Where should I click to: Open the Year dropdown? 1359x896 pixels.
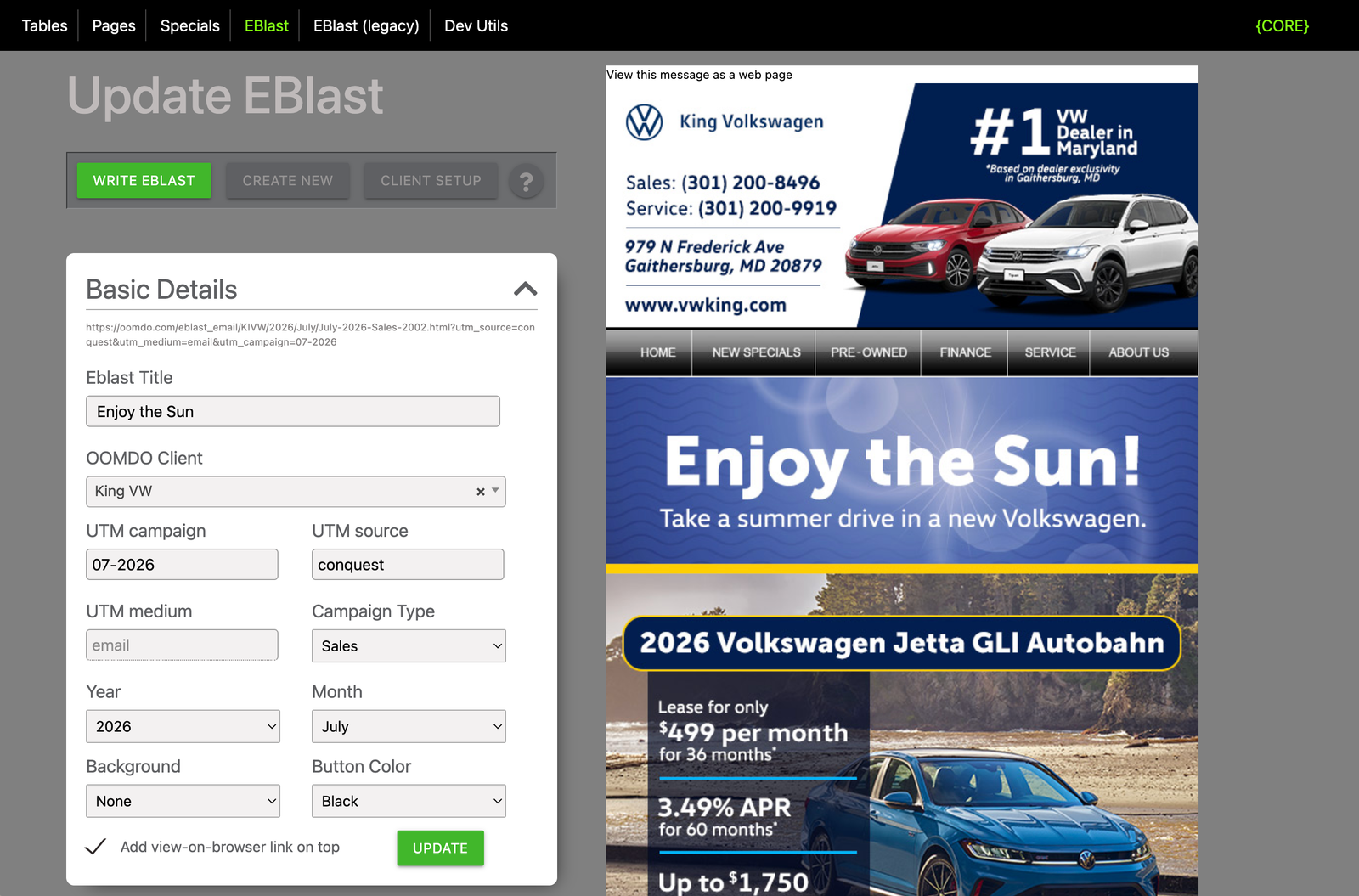pyautogui.click(x=183, y=726)
